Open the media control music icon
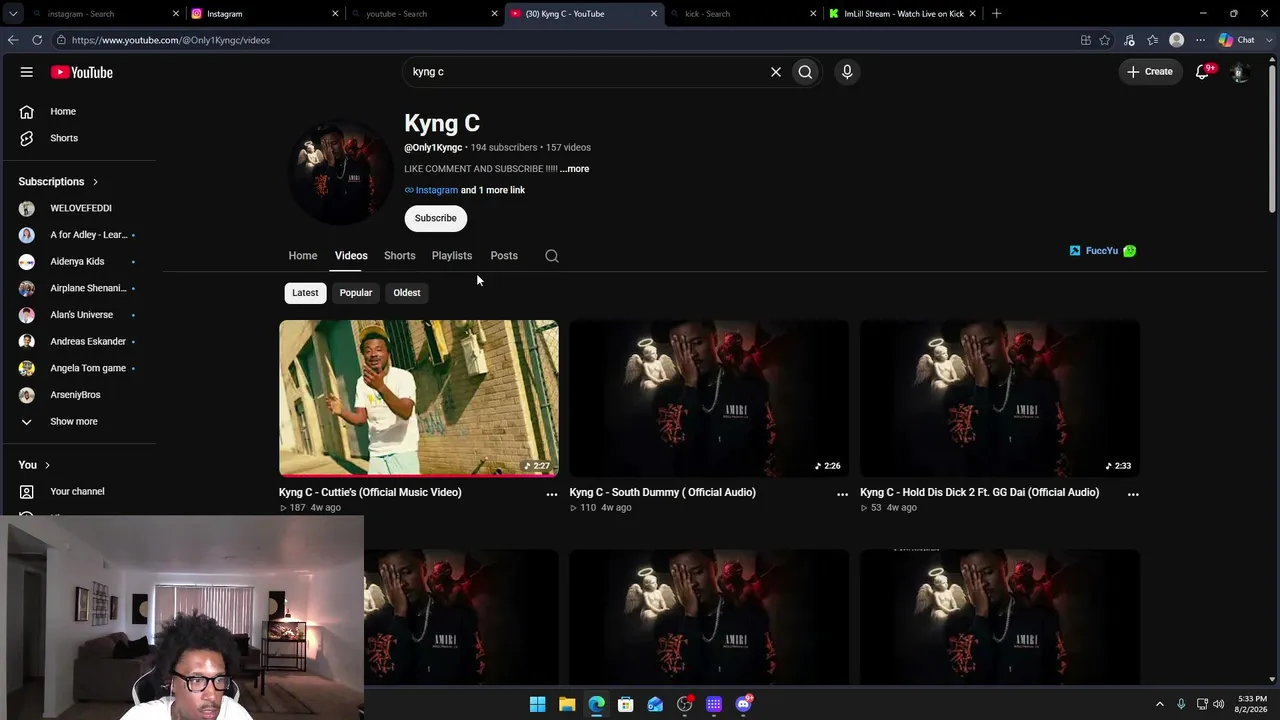 1129,40
